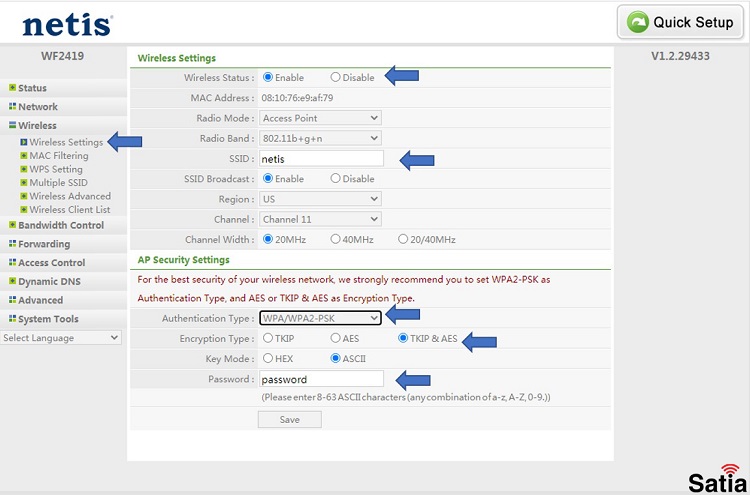Open the Bandwidth Control menu

tap(61, 225)
